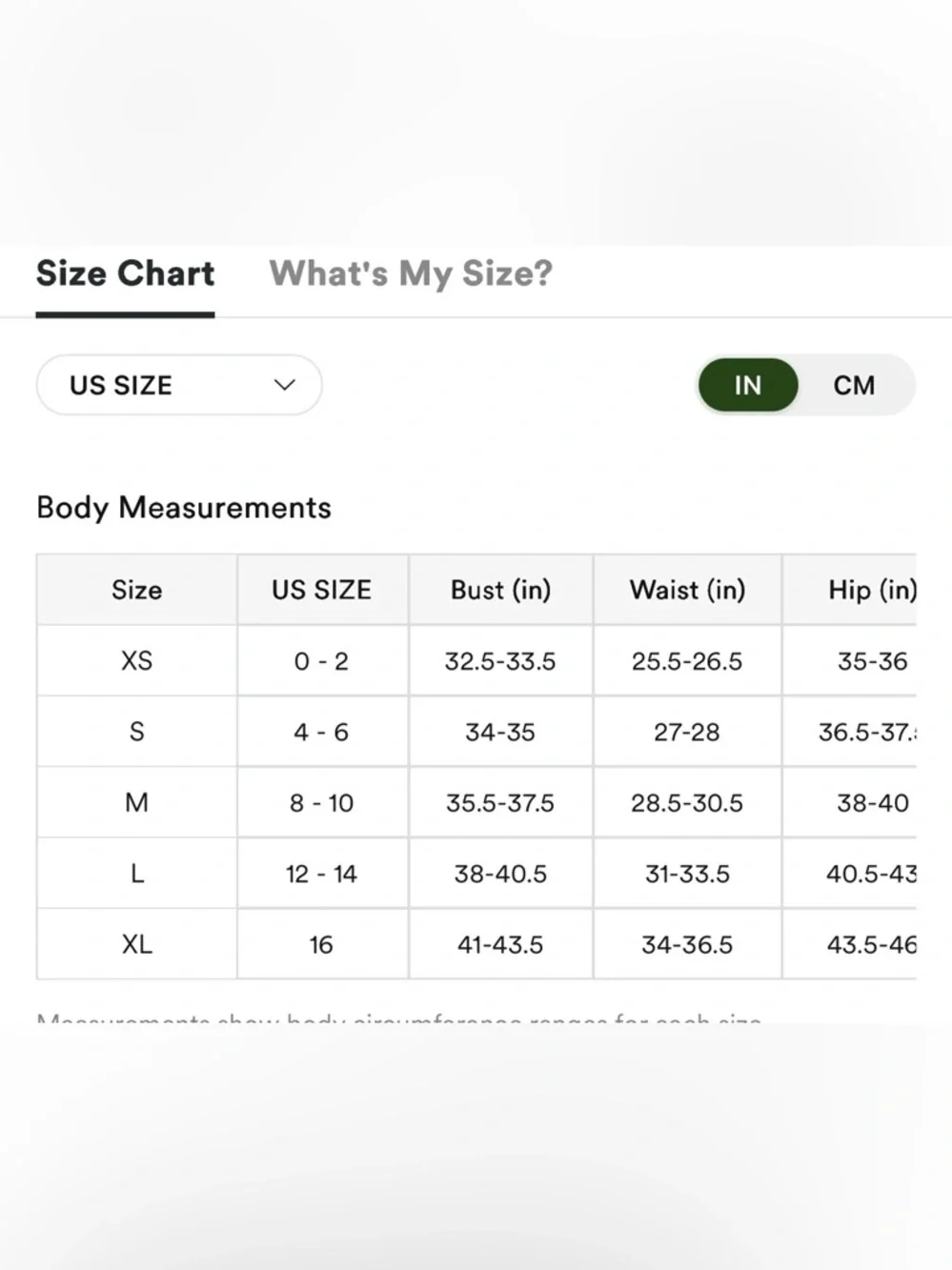Image resolution: width=952 pixels, height=1270 pixels.
Task: Click the Waist (in) column header
Action: [687, 590]
